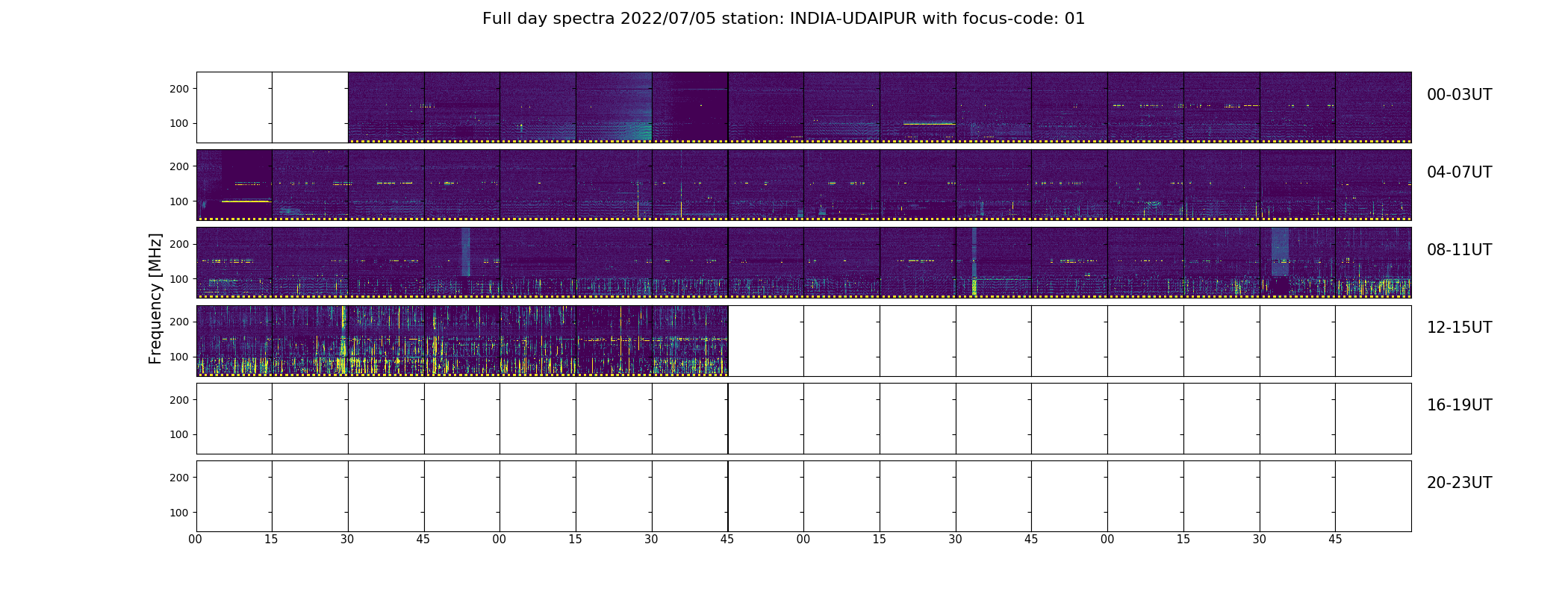The width and height of the screenshot is (1568, 597).
Task: Click the light-blue rectangular block near end of 08-11UT row
Action: (x=1280, y=252)
